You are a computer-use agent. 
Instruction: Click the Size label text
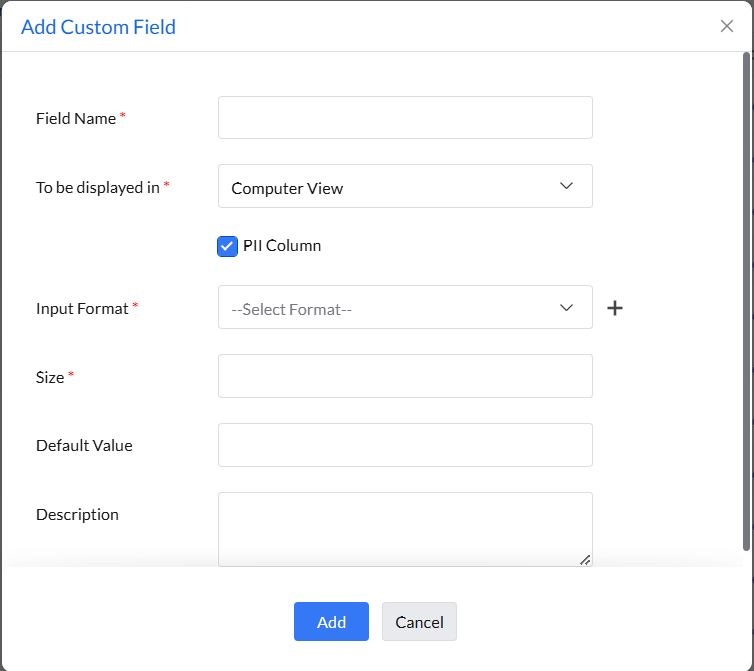pos(50,377)
